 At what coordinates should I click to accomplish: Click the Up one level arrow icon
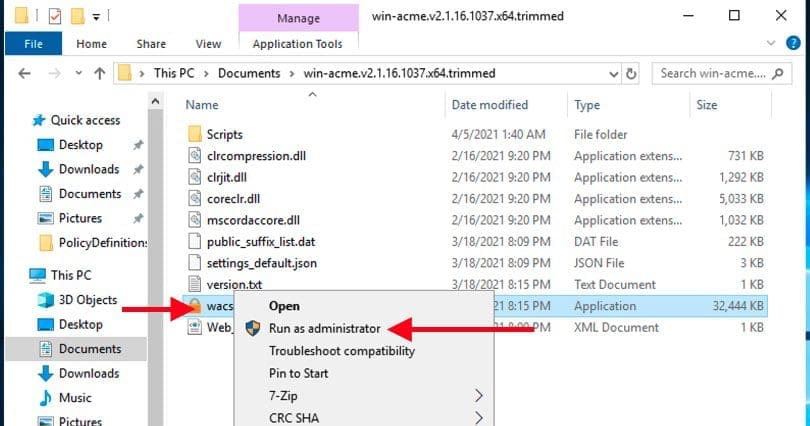[x=99, y=74]
